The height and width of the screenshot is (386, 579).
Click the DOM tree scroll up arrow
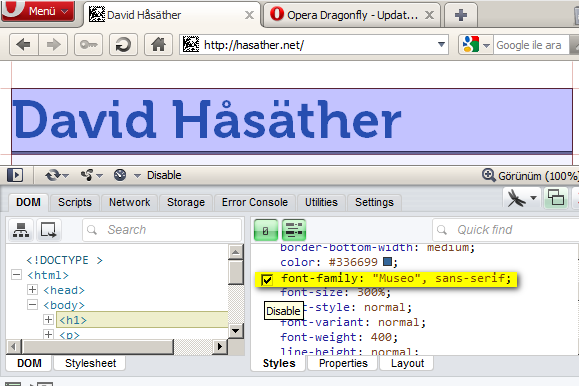[x=236, y=252]
